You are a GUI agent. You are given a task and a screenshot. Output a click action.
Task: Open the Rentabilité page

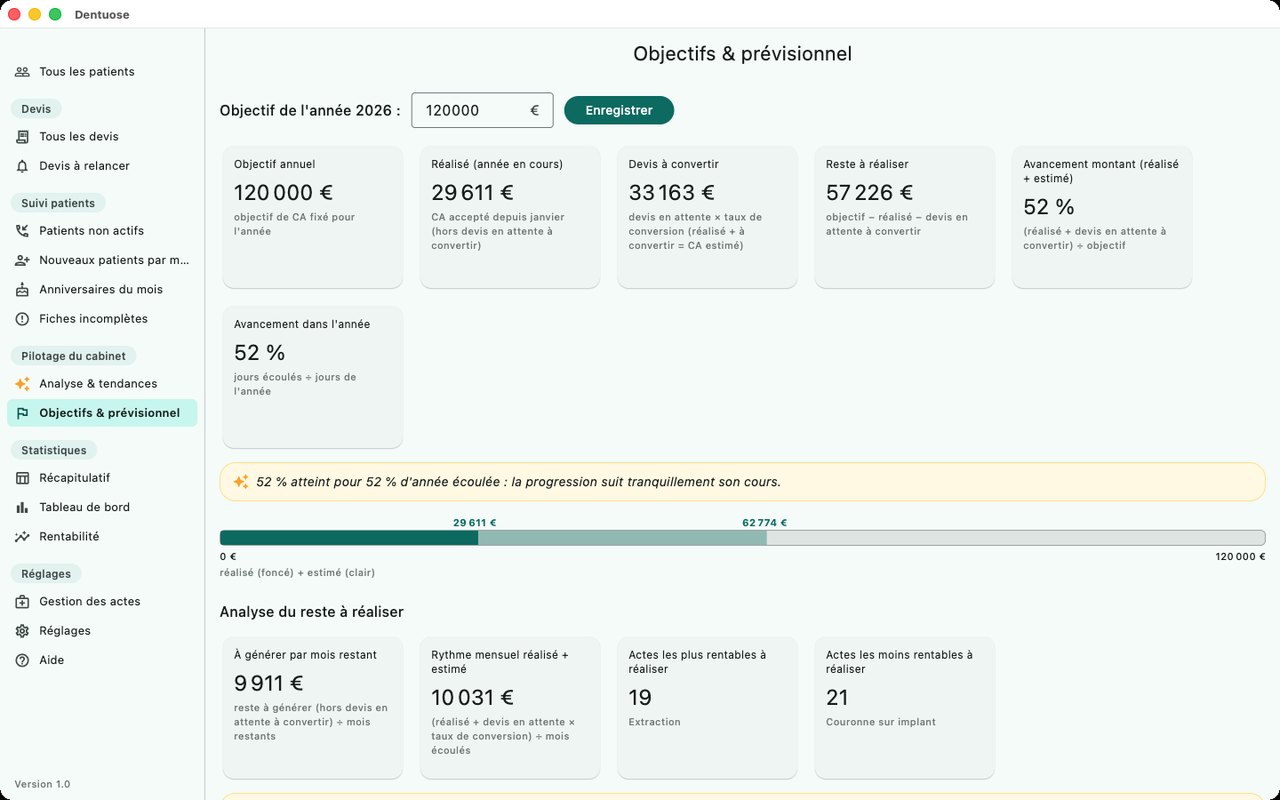pyautogui.click(x=102, y=537)
